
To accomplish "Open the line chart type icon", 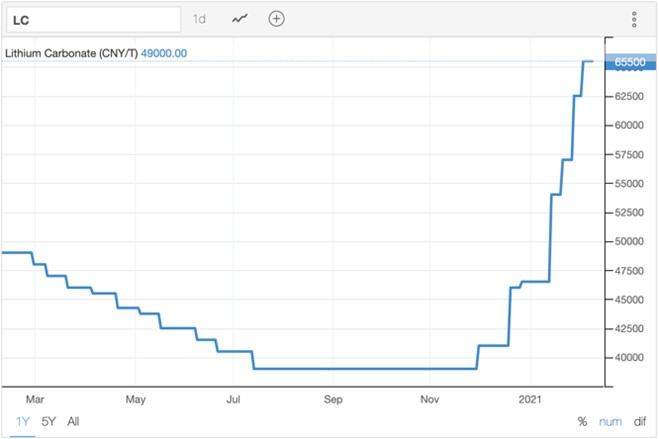I will [240, 19].
